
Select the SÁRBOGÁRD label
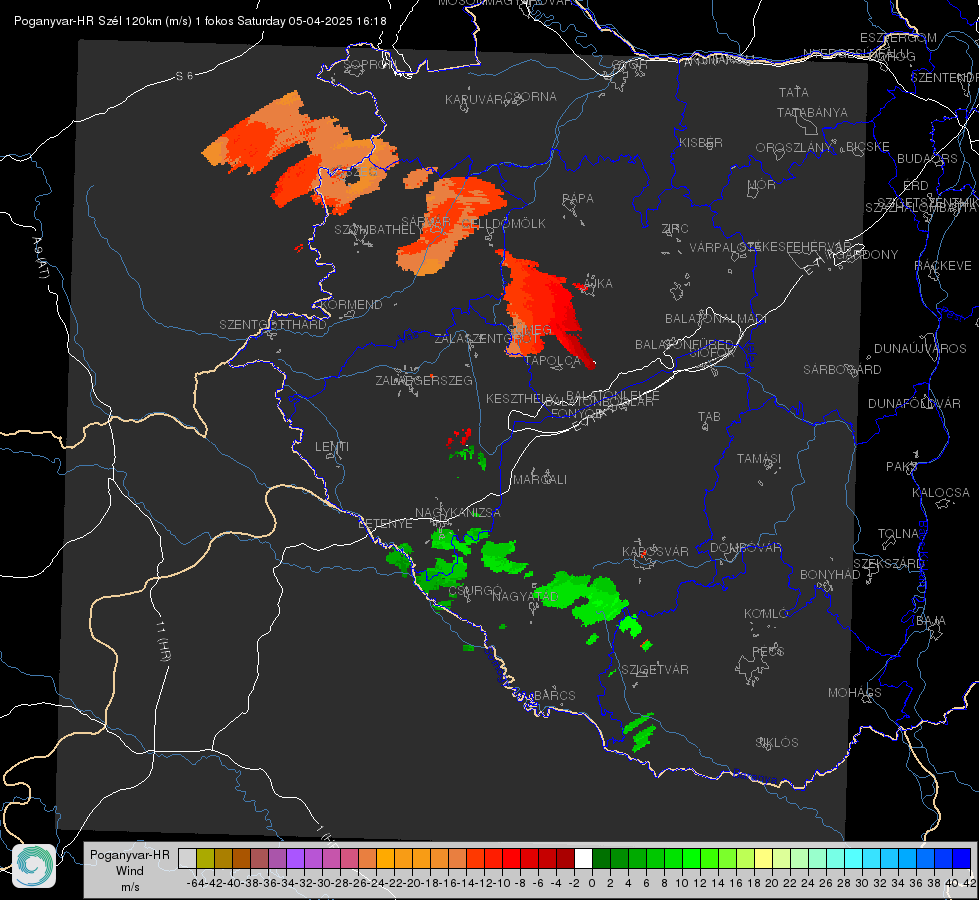842,370
